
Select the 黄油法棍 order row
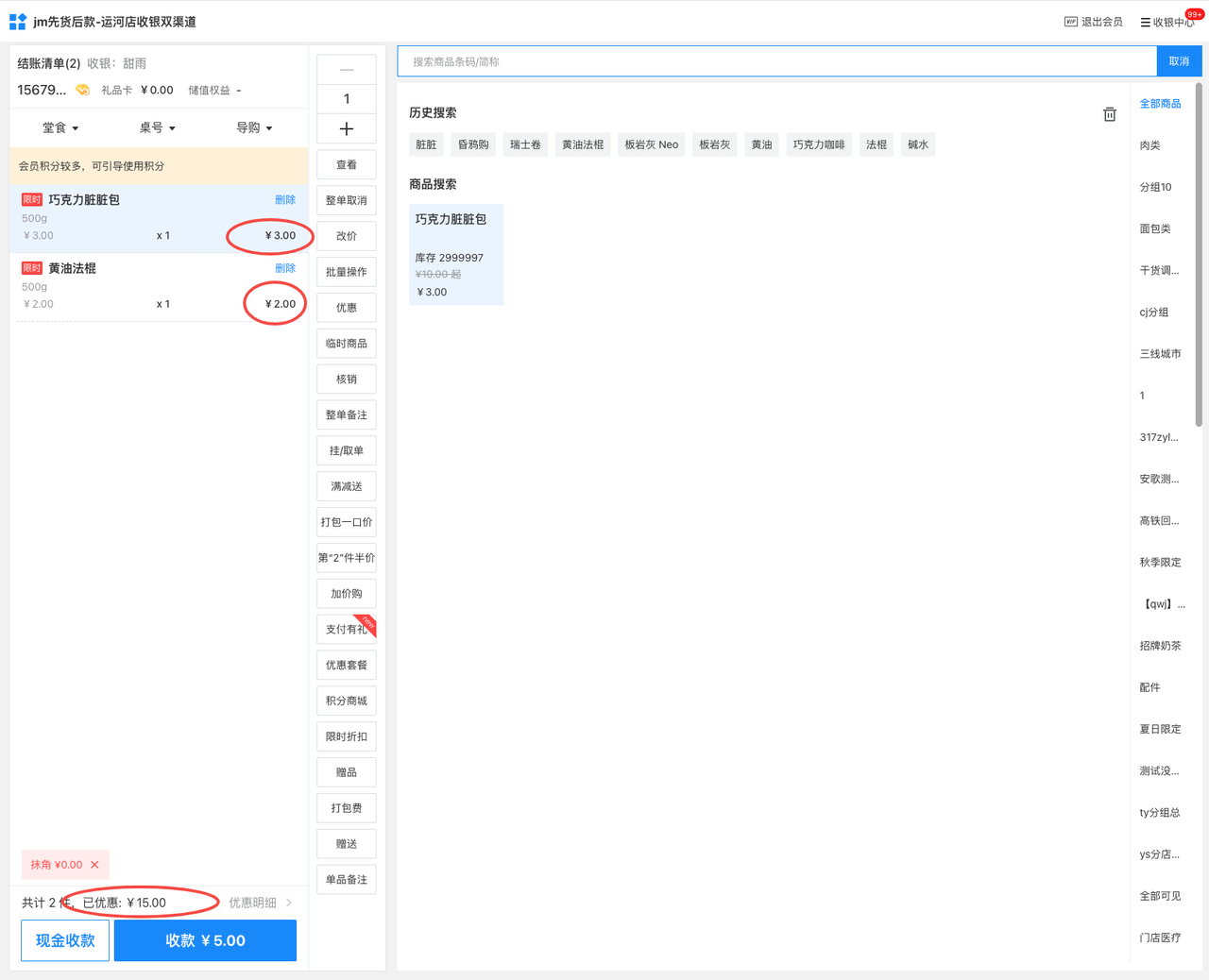[159, 287]
